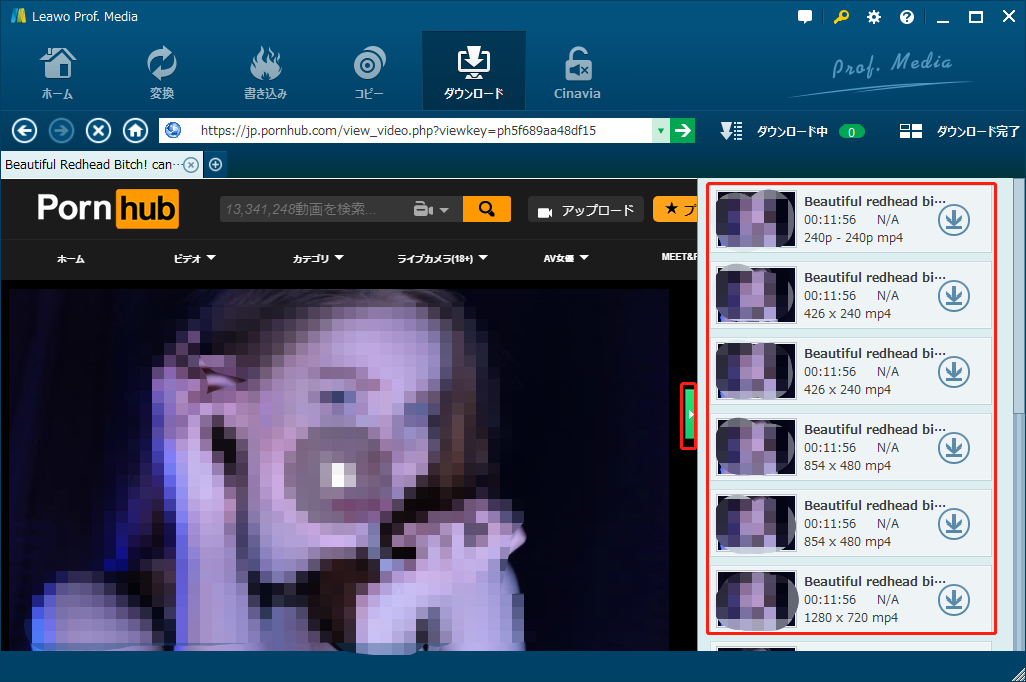Download the upper 854 x 480 mp4 entry
The height and width of the screenshot is (682, 1026).
coord(953,448)
